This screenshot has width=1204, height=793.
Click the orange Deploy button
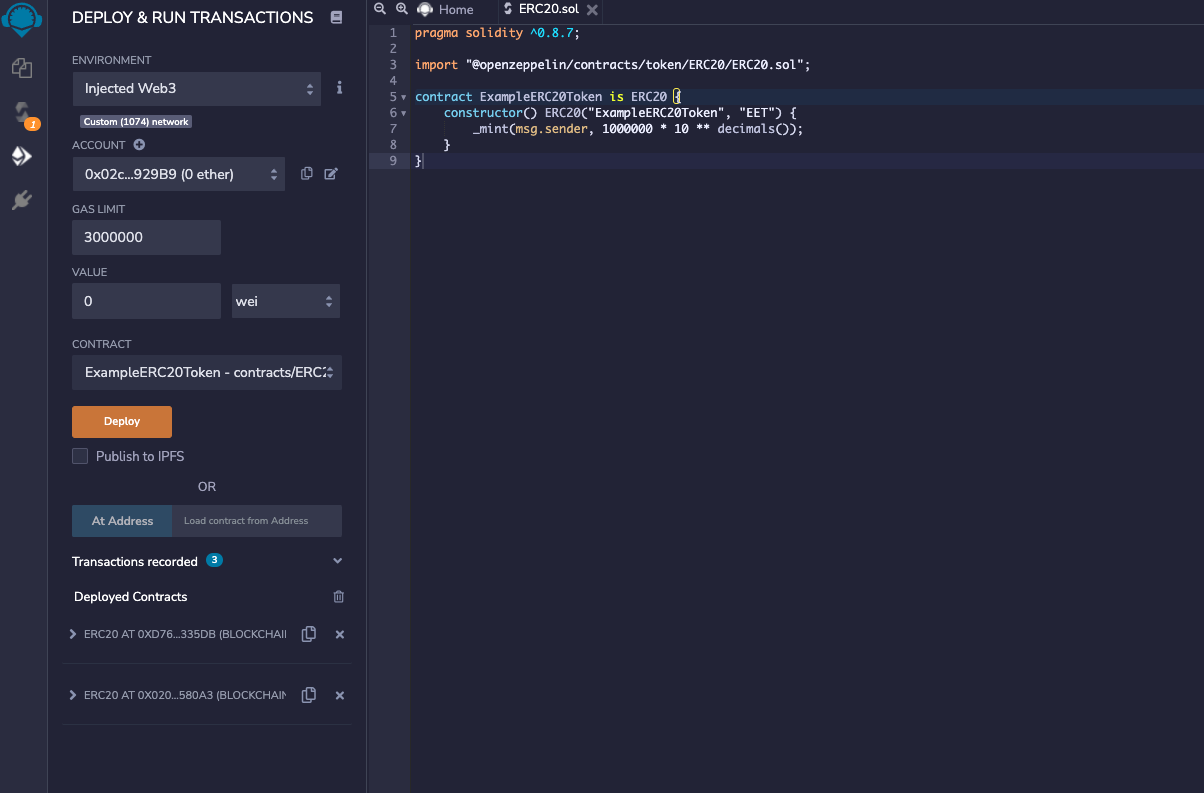122,422
